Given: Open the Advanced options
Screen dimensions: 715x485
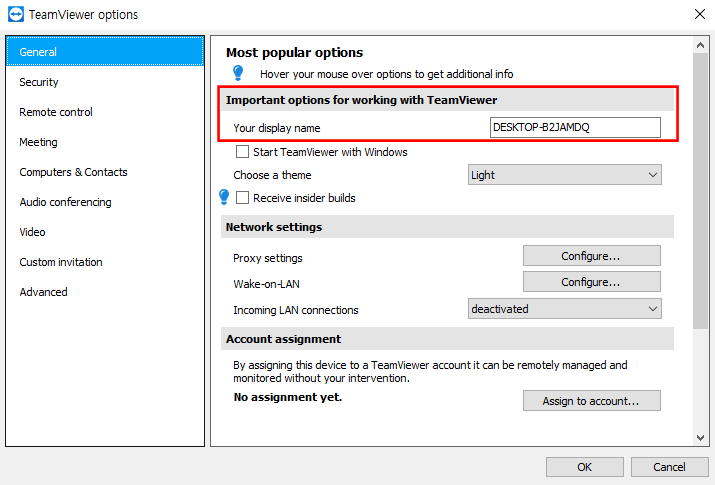Looking at the screenshot, I should pyautogui.click(x=105, y=292).
